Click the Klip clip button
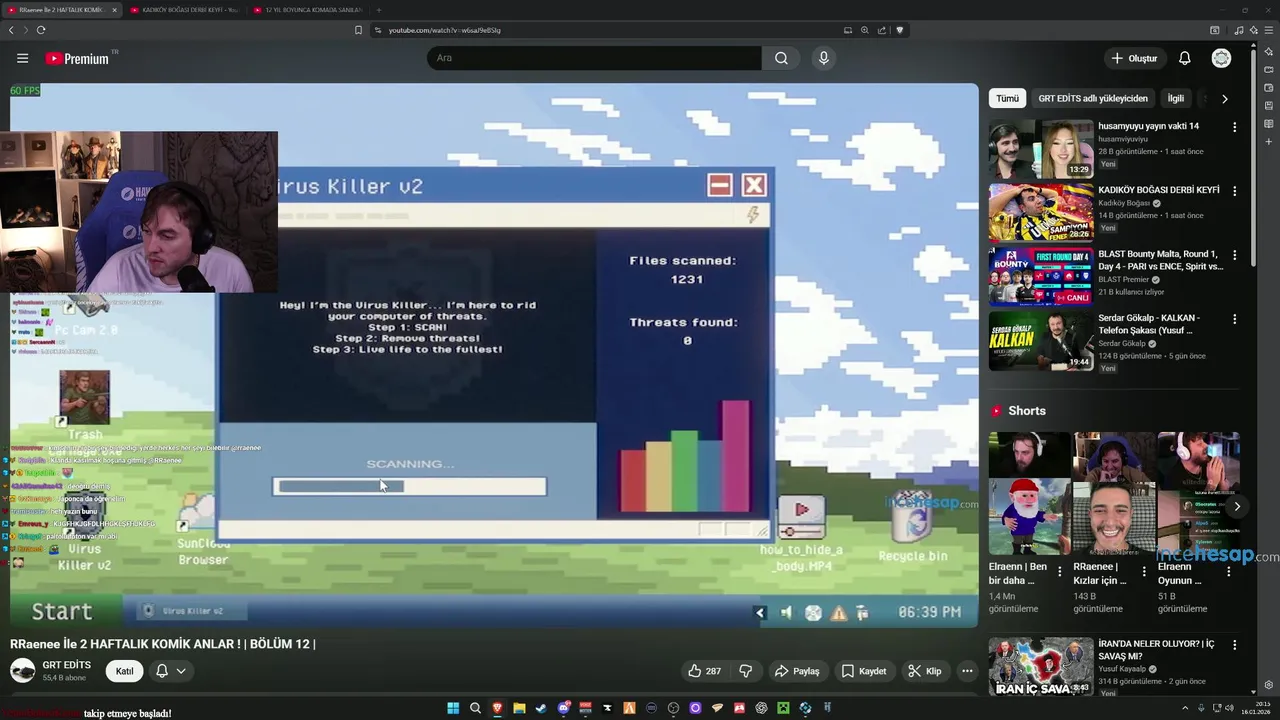 (x=924, y=671)
